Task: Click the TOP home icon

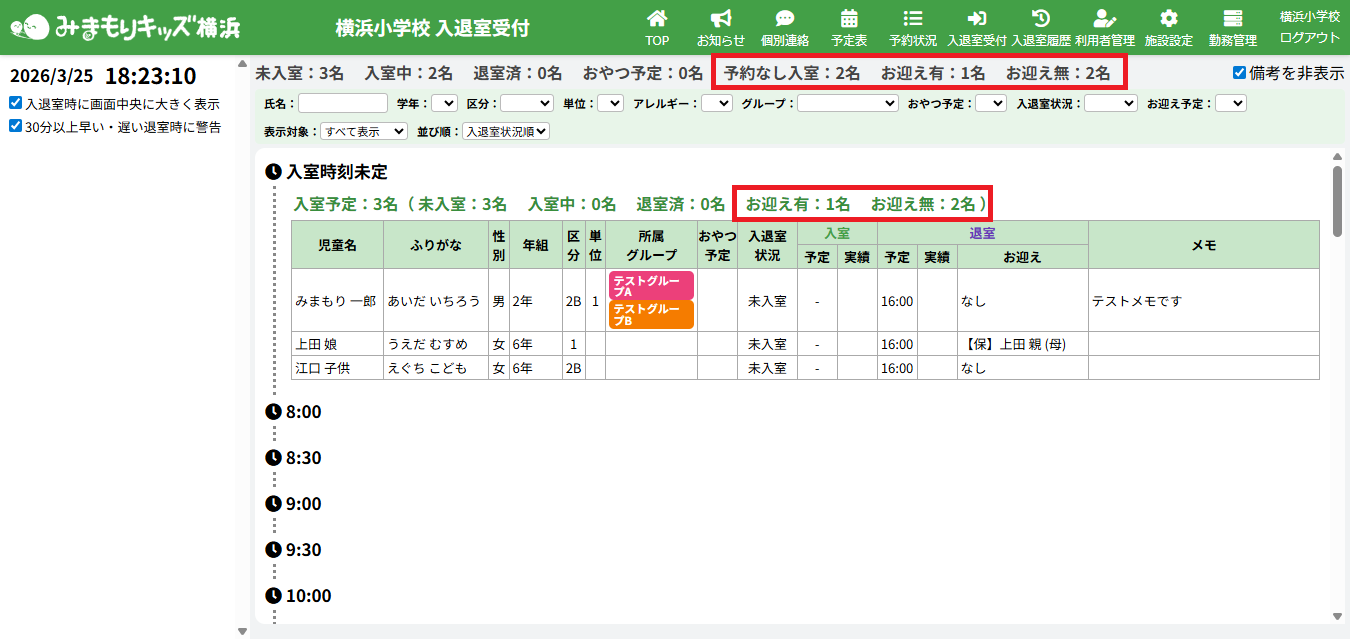Action: [657, 19]
